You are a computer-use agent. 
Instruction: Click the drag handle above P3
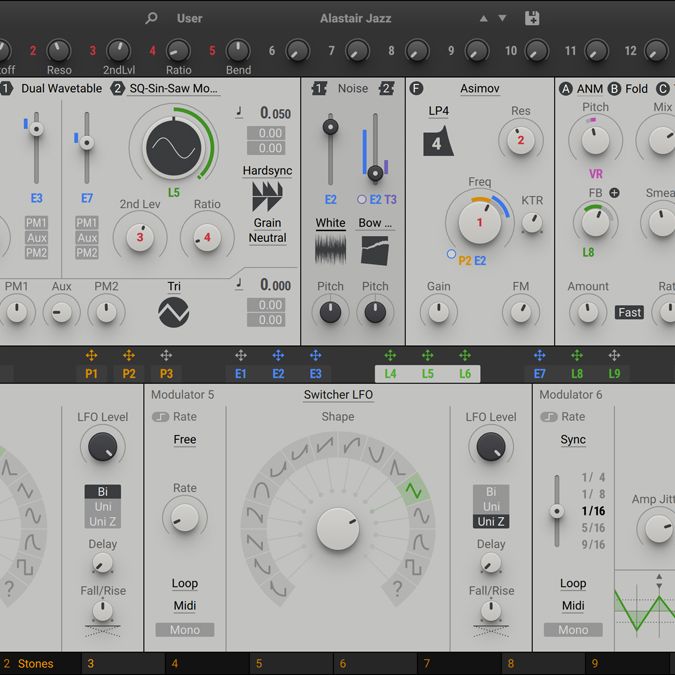(x=166, y=355)
